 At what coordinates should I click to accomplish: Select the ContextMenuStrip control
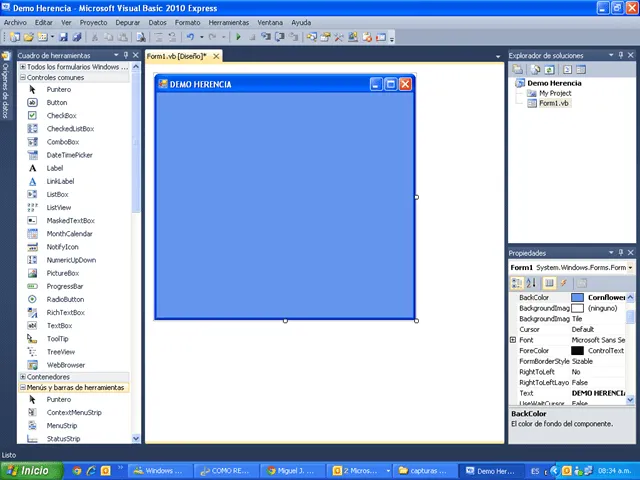click(74, 412)
